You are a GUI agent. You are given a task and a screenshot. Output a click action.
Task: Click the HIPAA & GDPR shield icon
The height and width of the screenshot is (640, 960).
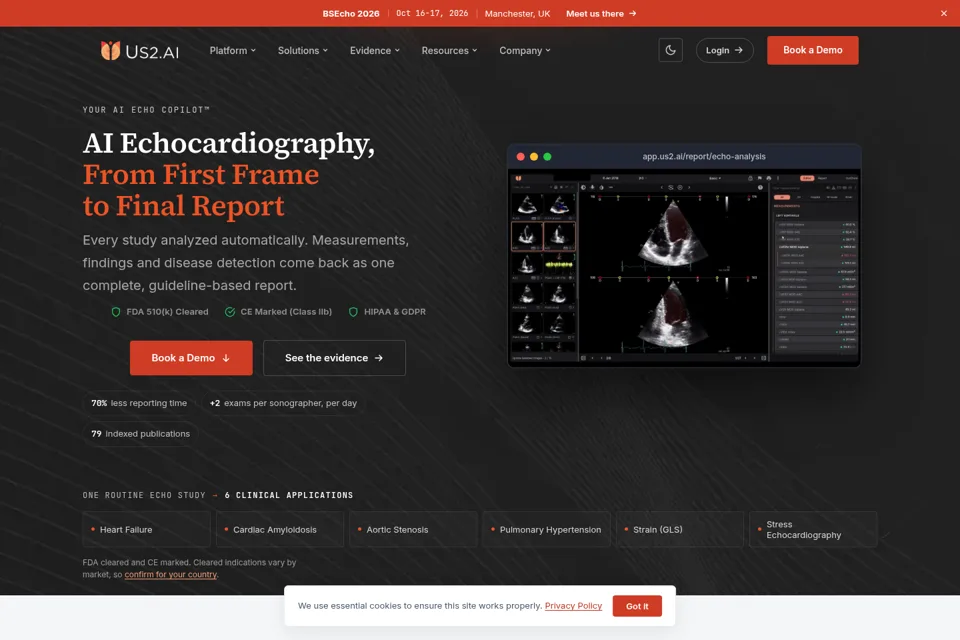(x=353, y=312)
